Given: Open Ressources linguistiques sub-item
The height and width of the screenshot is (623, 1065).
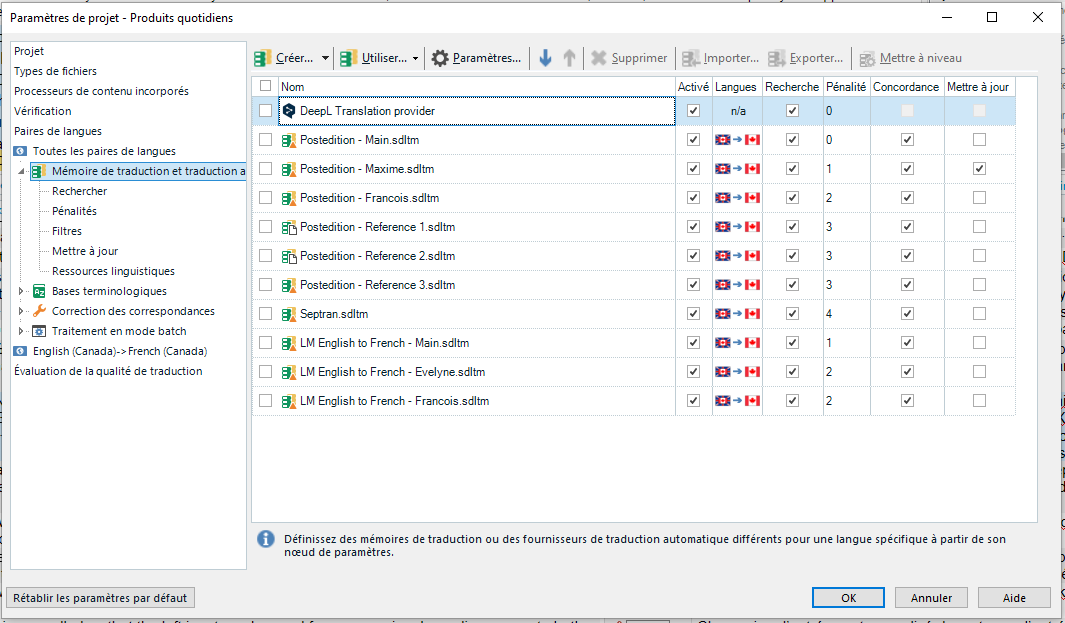Looking at the screenshot, I should (x=113, y=271).
